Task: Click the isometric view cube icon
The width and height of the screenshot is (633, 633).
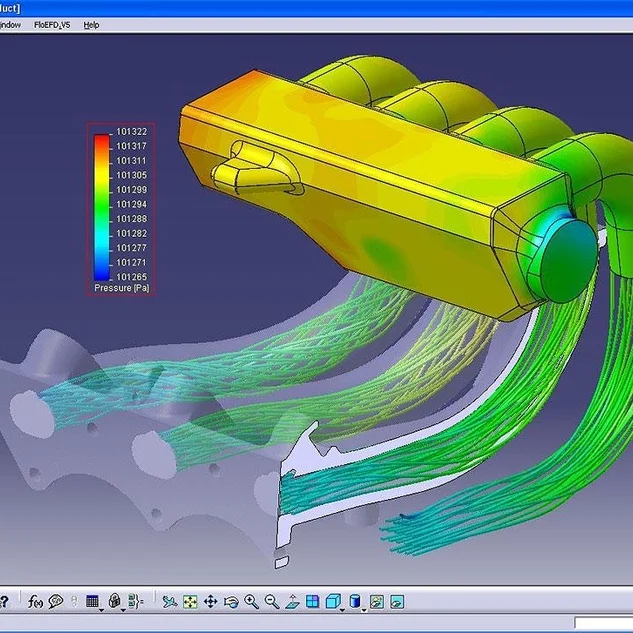Action: point(333,602)
